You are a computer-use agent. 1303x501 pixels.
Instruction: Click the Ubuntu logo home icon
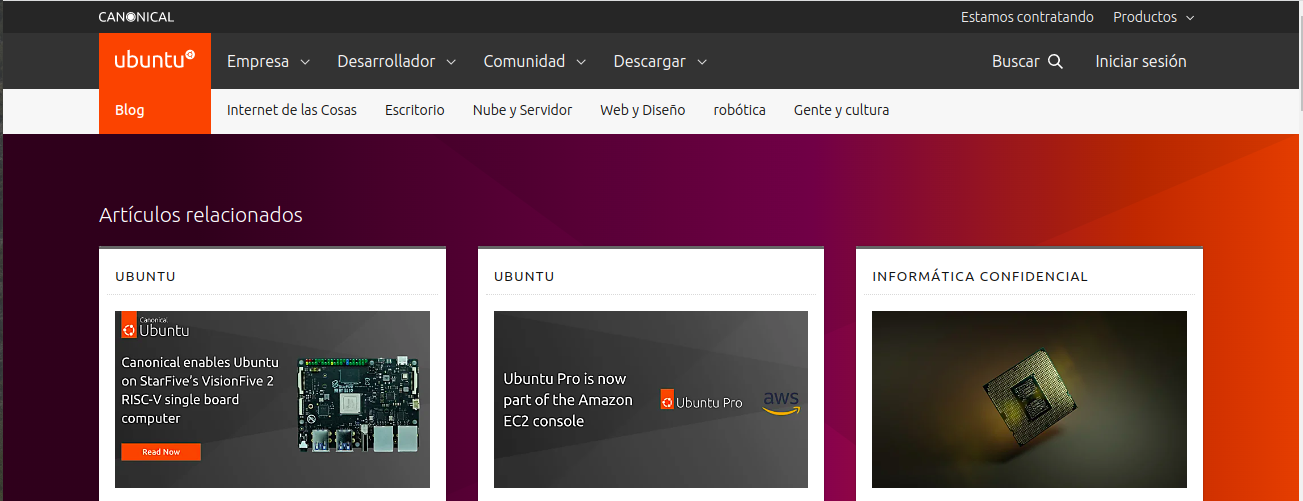click(x=154, y=61)
